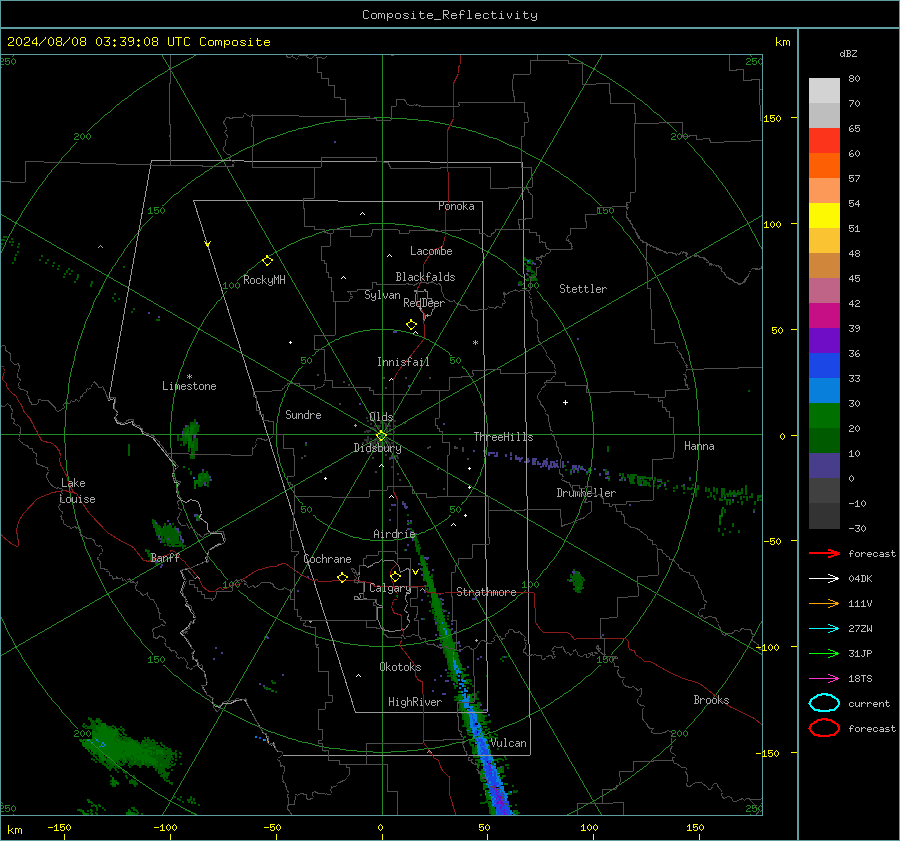Click the Limestone label
The image size is (900, 841).
pyautogui.click(x=189, y=386)
